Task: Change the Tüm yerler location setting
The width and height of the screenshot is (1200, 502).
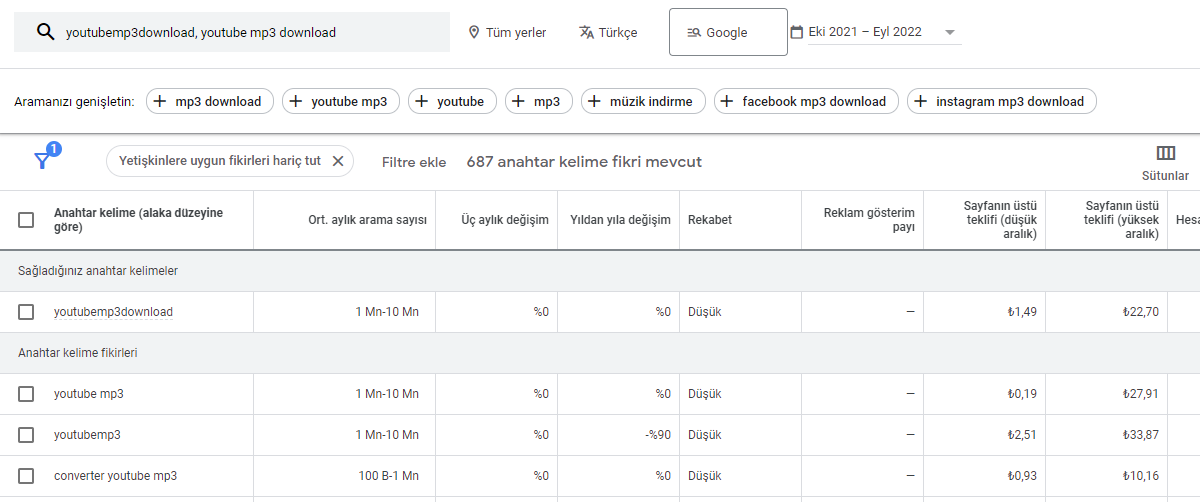Action: 507,32
